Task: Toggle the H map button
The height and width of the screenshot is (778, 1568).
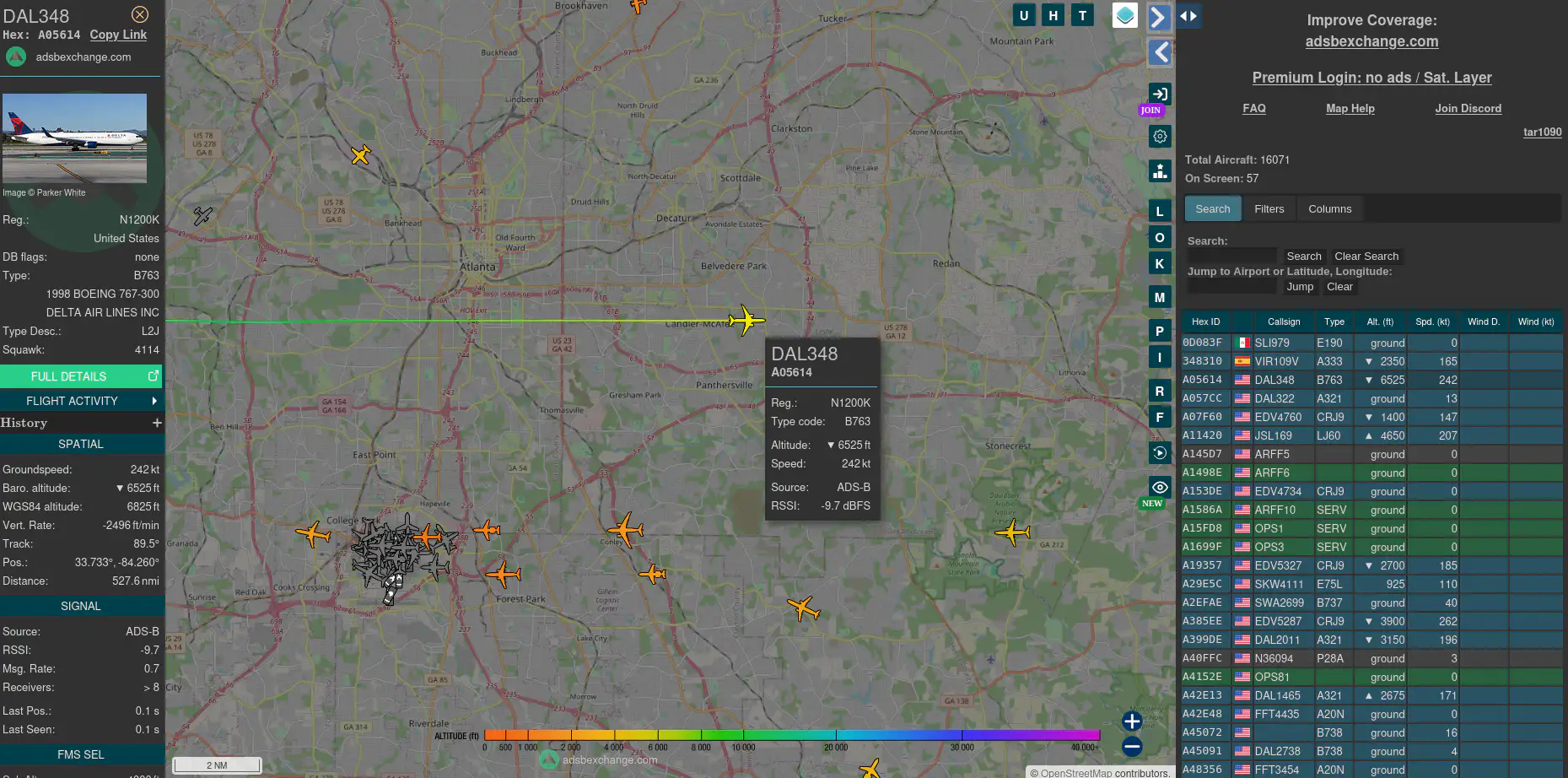Action: (1053, 15)
